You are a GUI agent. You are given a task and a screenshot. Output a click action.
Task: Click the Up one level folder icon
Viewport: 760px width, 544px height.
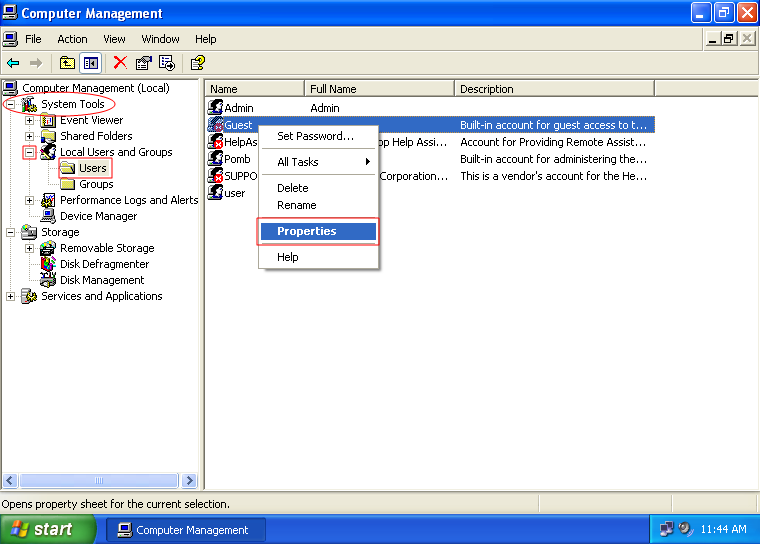click(67, 63)
